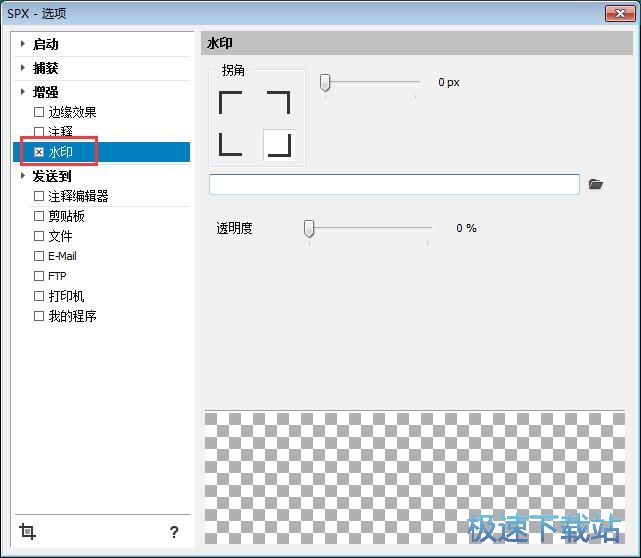Click the 0 % transparency value
The height and width of the screenshot is (558, 641).
(466, 228)
